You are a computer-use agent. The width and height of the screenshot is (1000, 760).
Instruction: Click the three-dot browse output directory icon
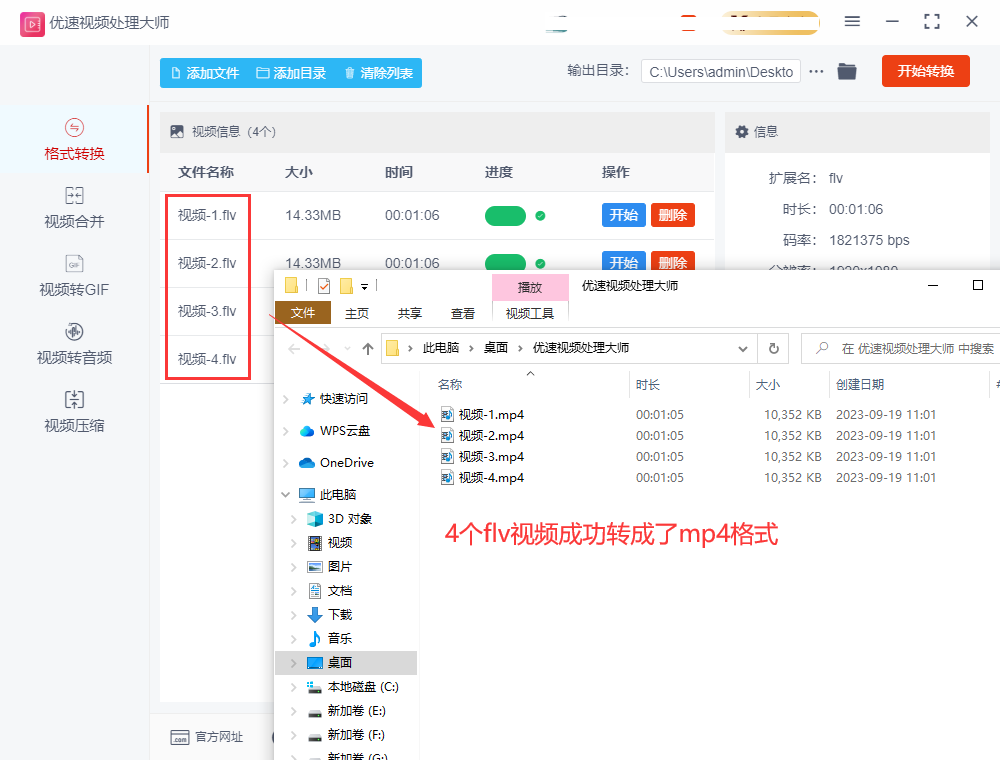pyautogui.click(x=816, y=71)
